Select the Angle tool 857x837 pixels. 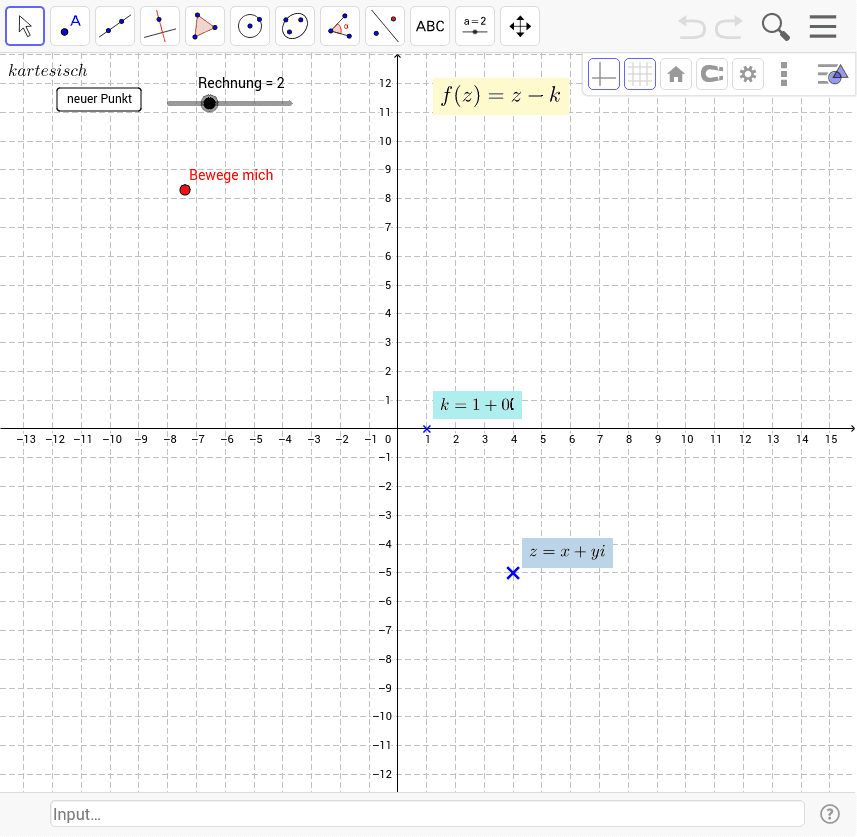tap(340, 26)
